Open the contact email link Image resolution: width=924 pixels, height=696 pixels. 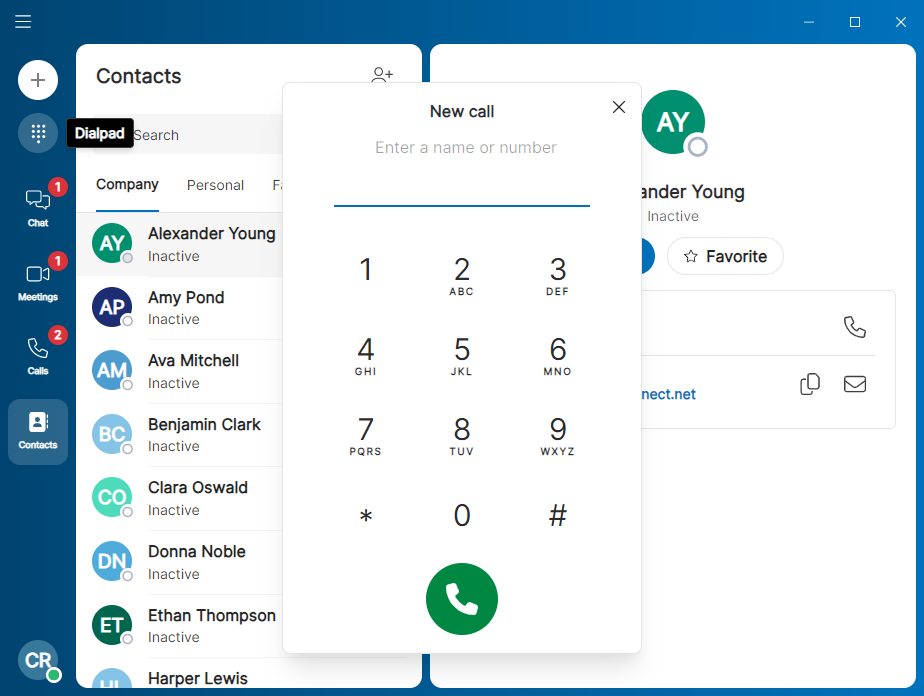[668, 394]
